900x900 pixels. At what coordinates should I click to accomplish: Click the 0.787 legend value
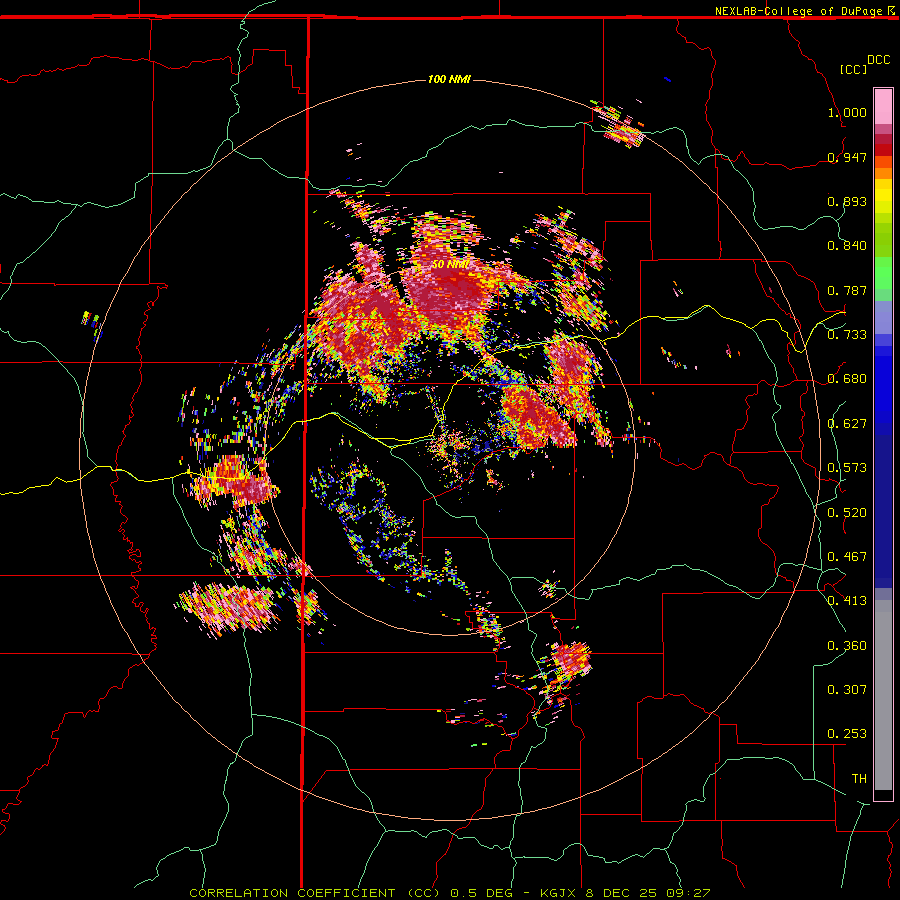(x=847, y=290)
